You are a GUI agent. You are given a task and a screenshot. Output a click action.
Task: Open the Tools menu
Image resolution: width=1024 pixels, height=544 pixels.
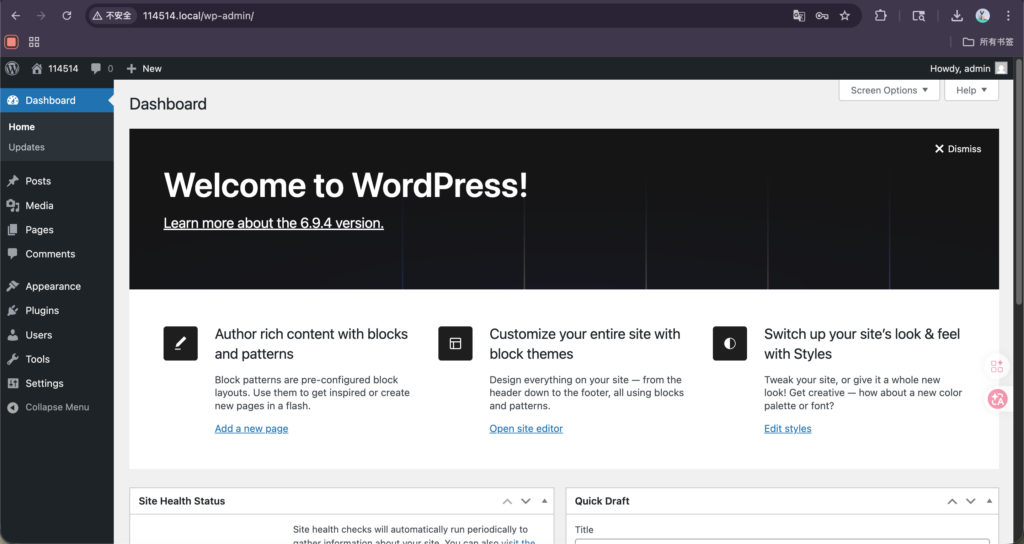click(57, 359)
